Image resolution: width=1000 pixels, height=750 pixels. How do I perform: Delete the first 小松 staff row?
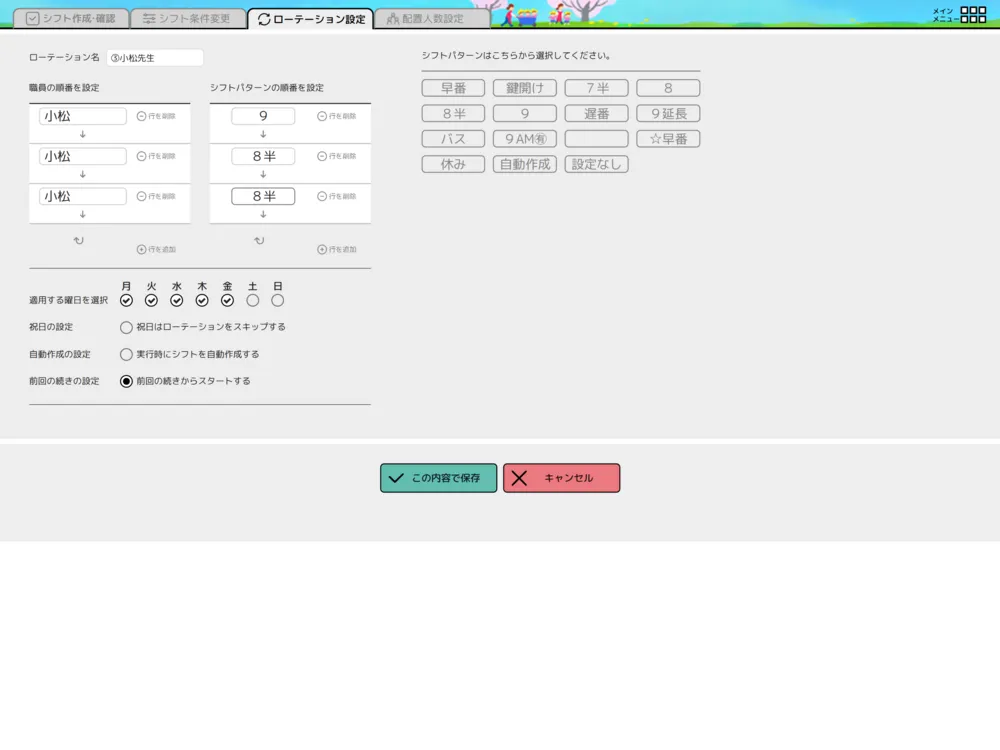pyautogui.click(x=156, y=116)
